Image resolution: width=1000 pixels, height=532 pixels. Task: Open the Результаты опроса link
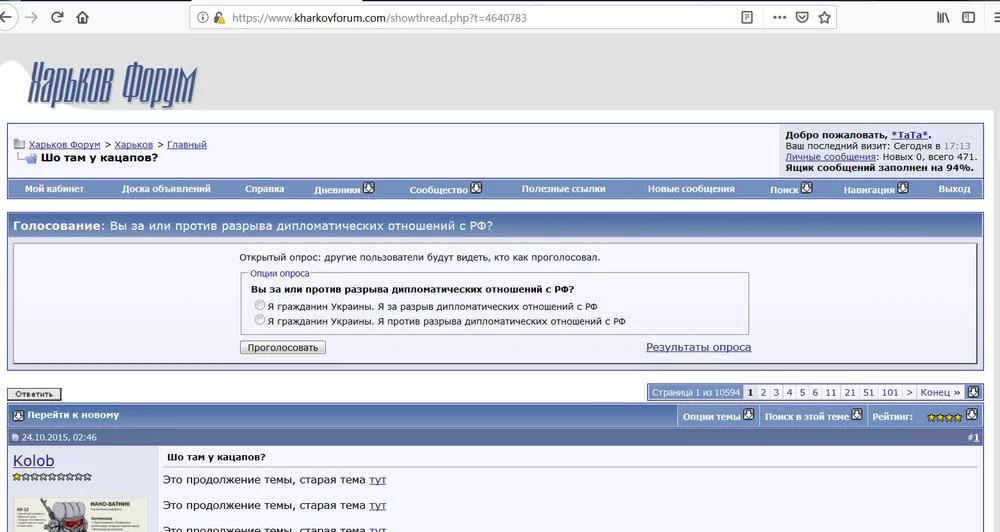point(698,347)
